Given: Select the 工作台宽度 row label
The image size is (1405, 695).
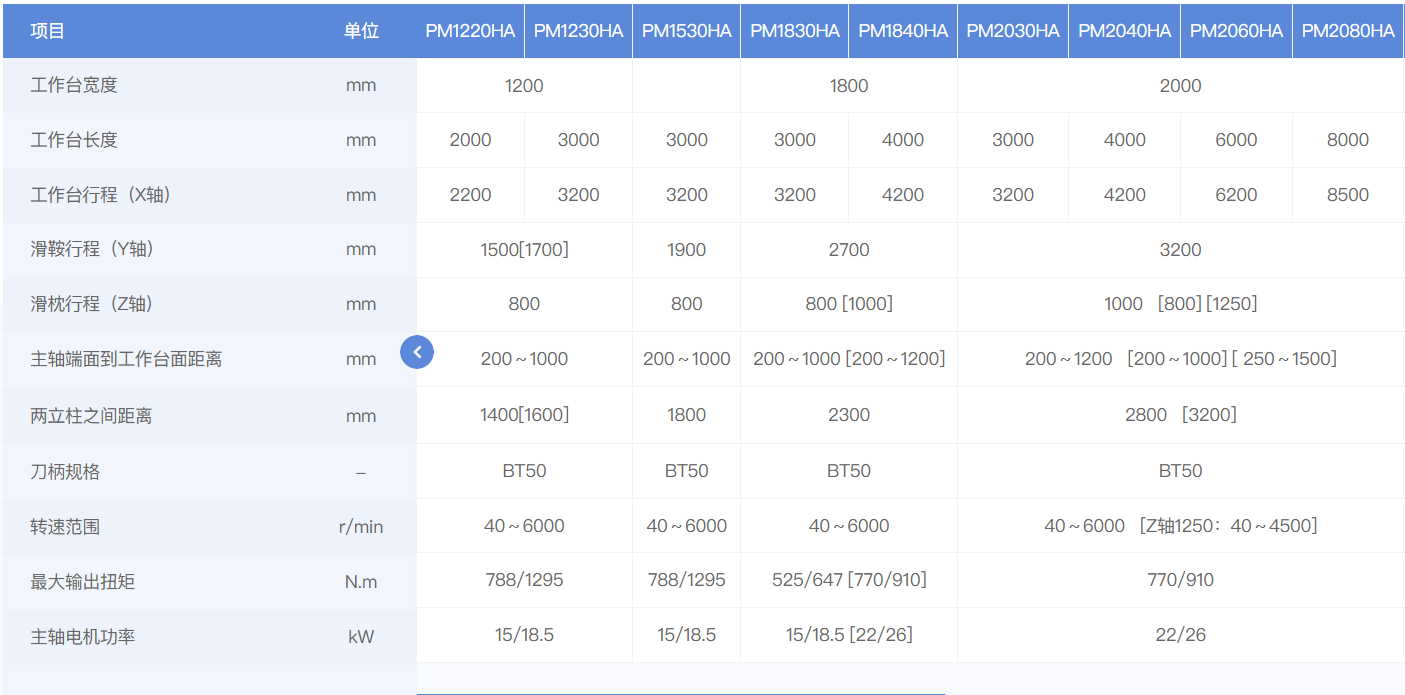Looking at the screenshot, I should tap(74, 85).
